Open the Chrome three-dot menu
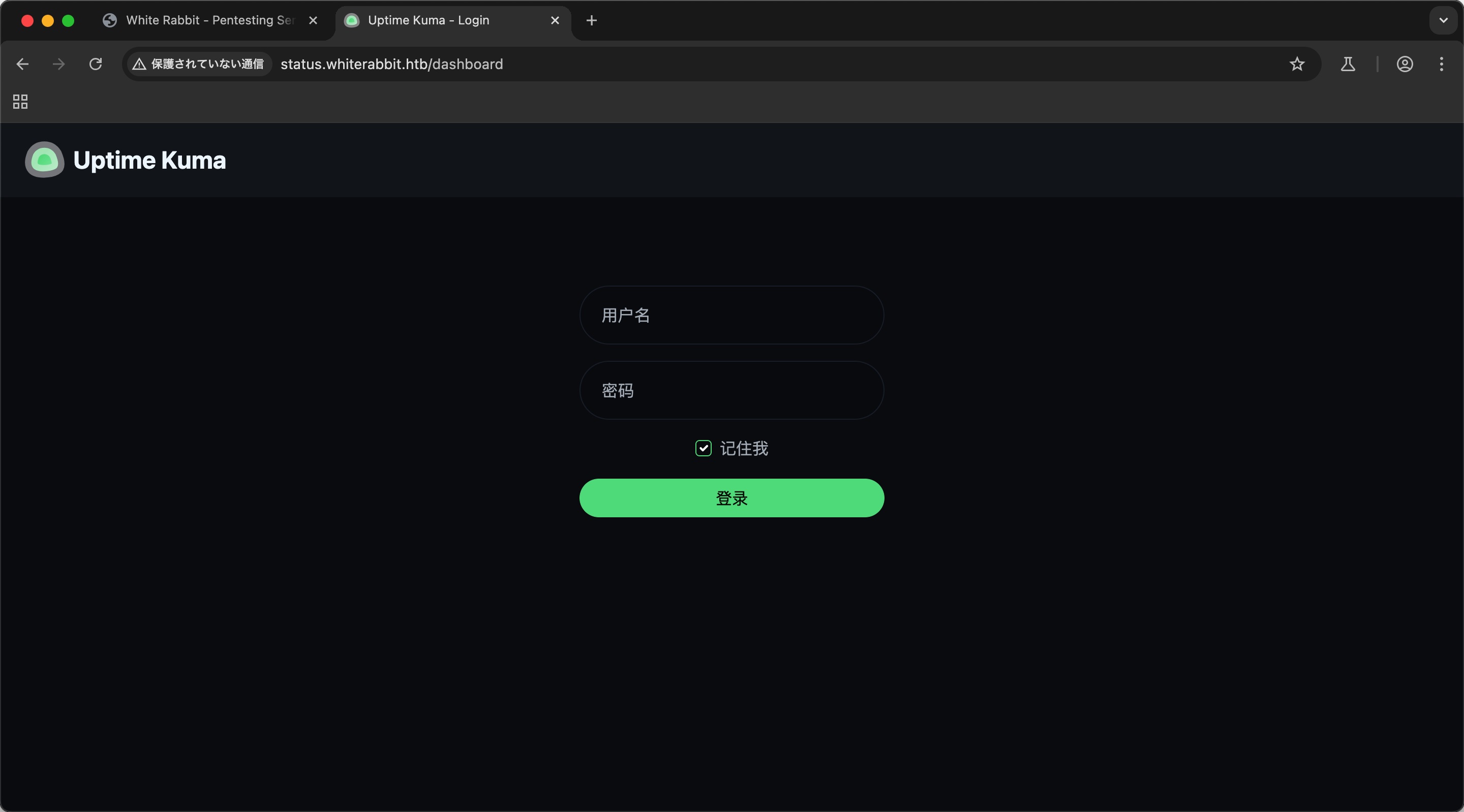The width and height of the screenshot is (1464, 812). pyautogui.click(x=1441, y=64)
